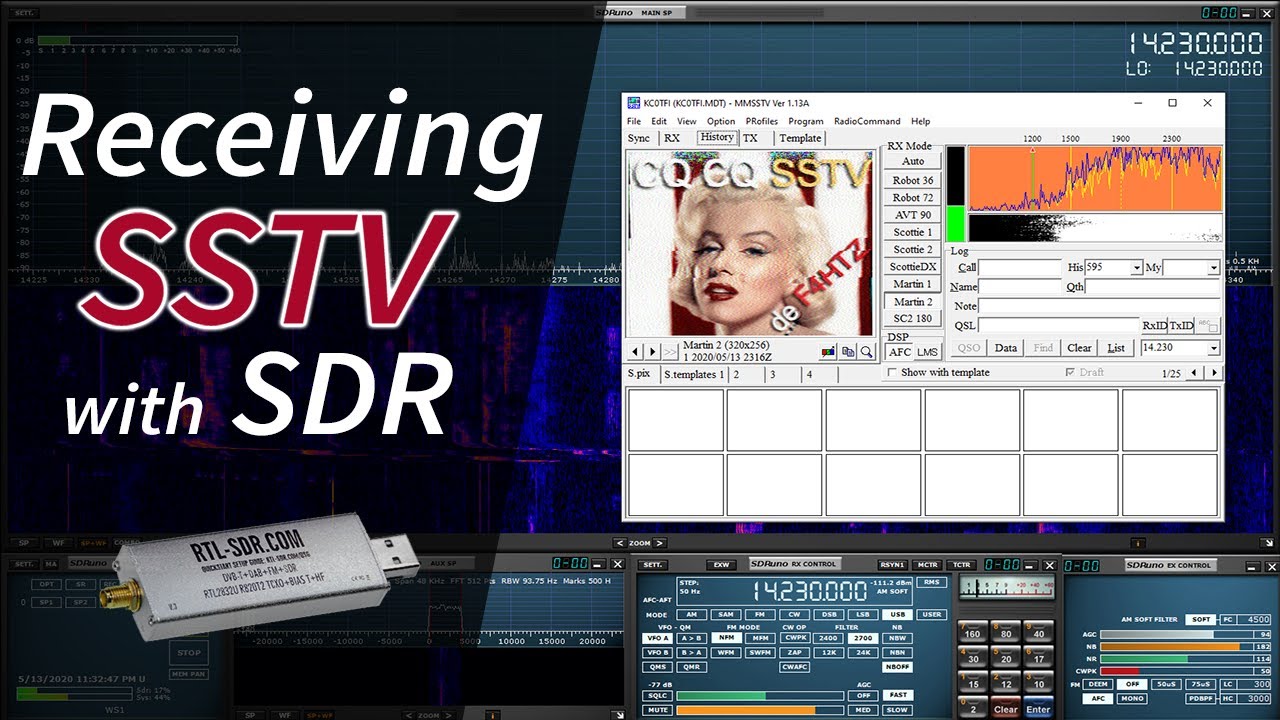
Task: Open the 14.230 frequency dropdown
Action: 1214,348
